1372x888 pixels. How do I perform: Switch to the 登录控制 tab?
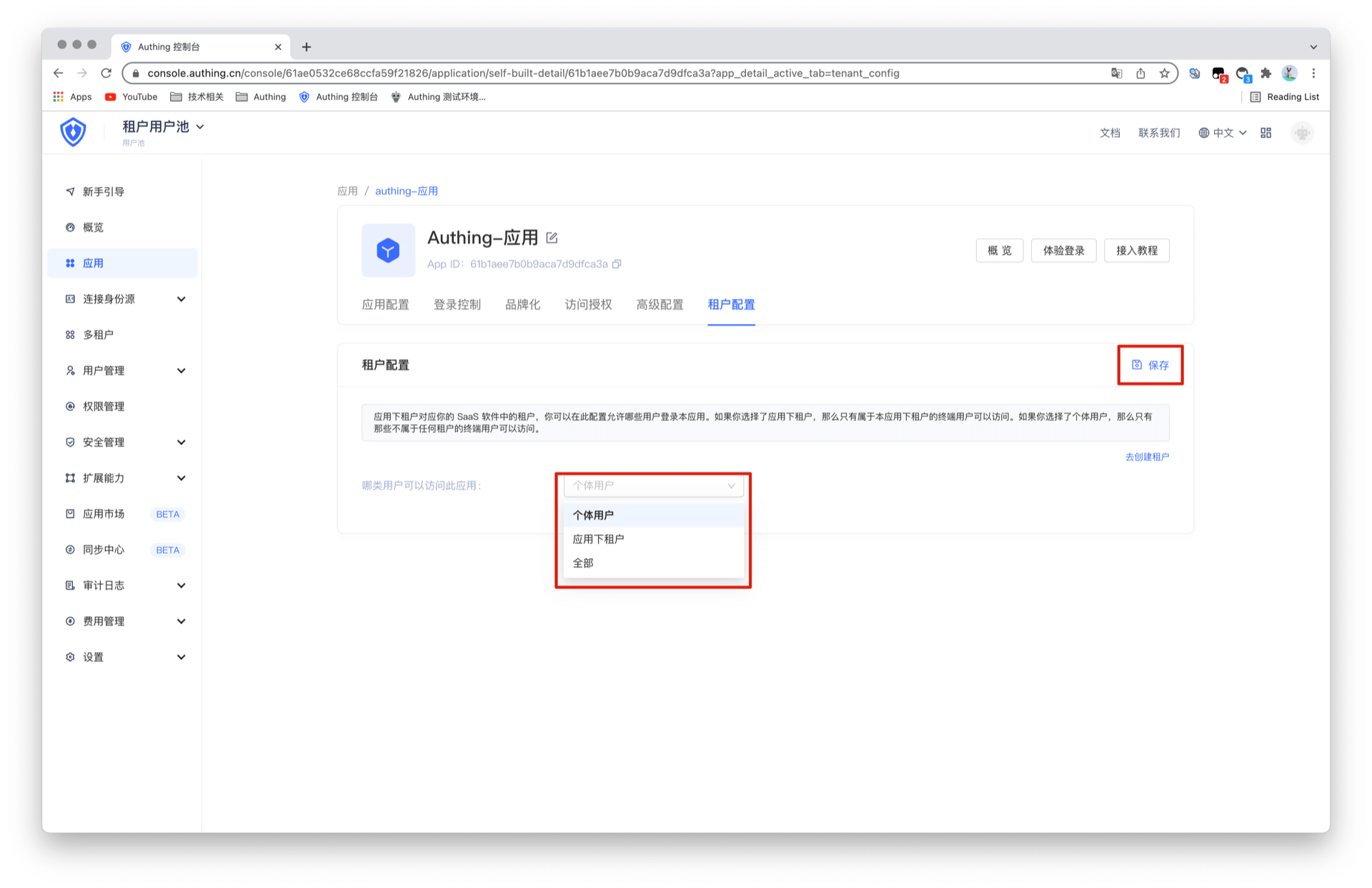[x=457, y=305]
